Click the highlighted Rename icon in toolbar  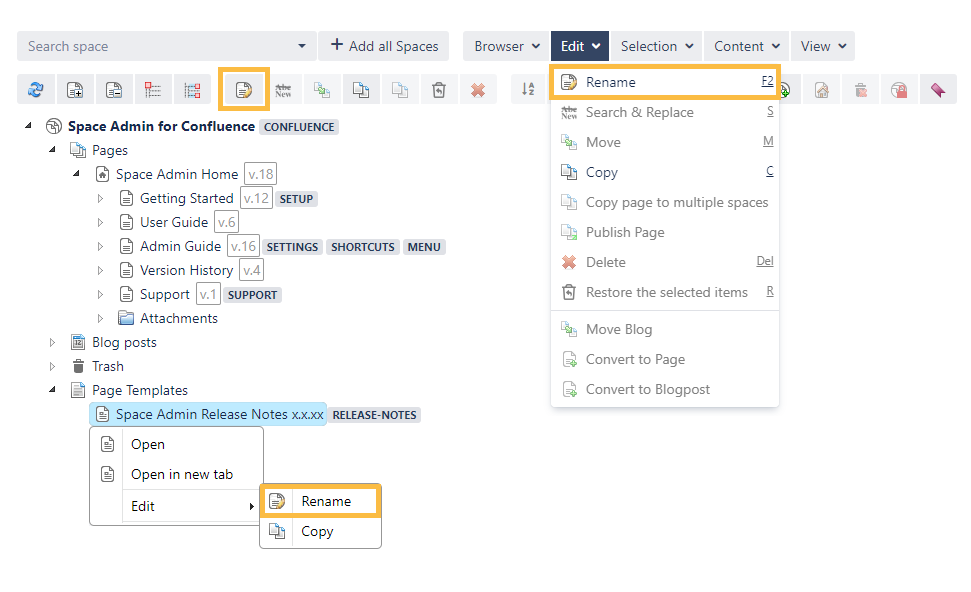click(x=243, y=90)
